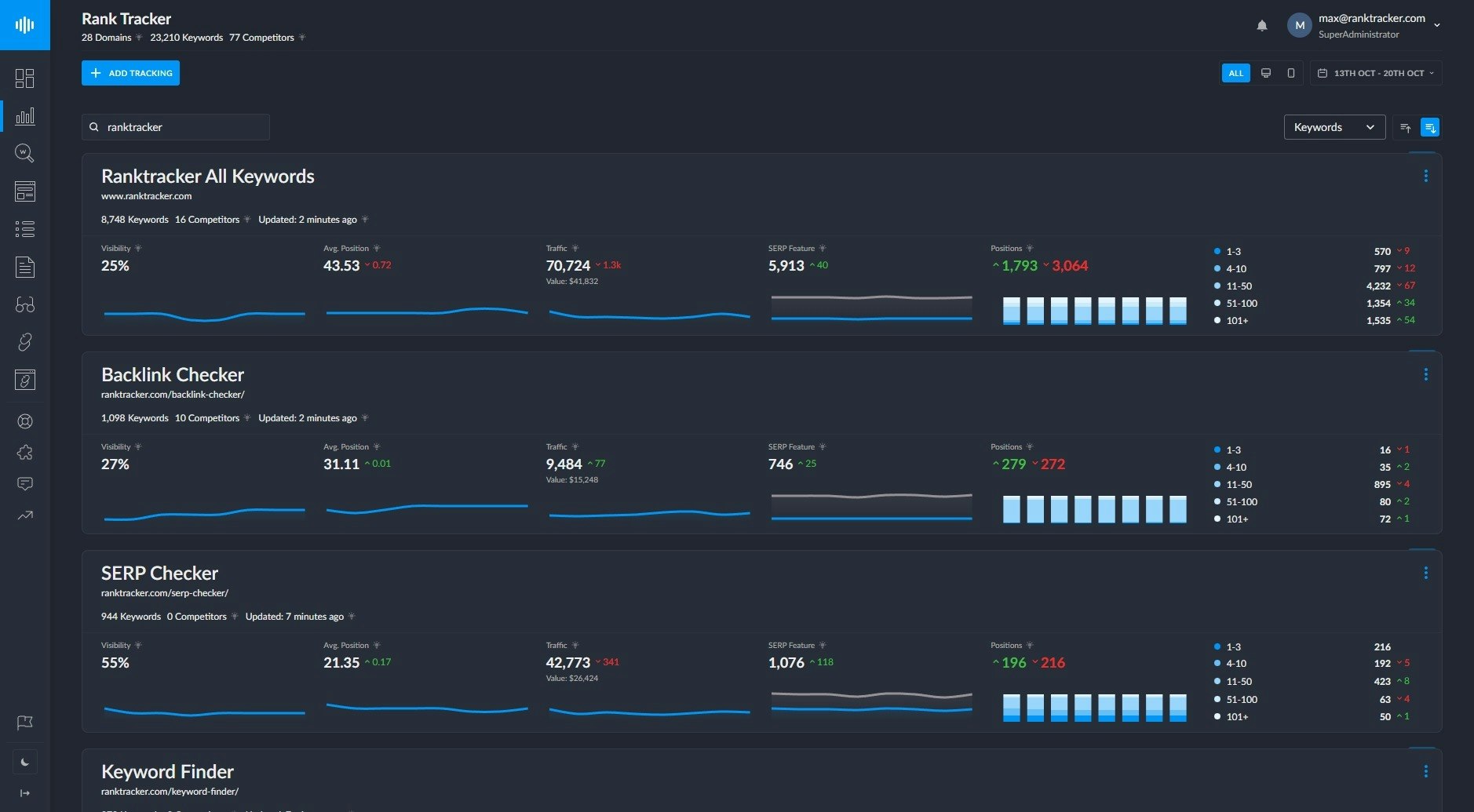
Task: Open the checklist sidebar icon
Action: (25, 229)
